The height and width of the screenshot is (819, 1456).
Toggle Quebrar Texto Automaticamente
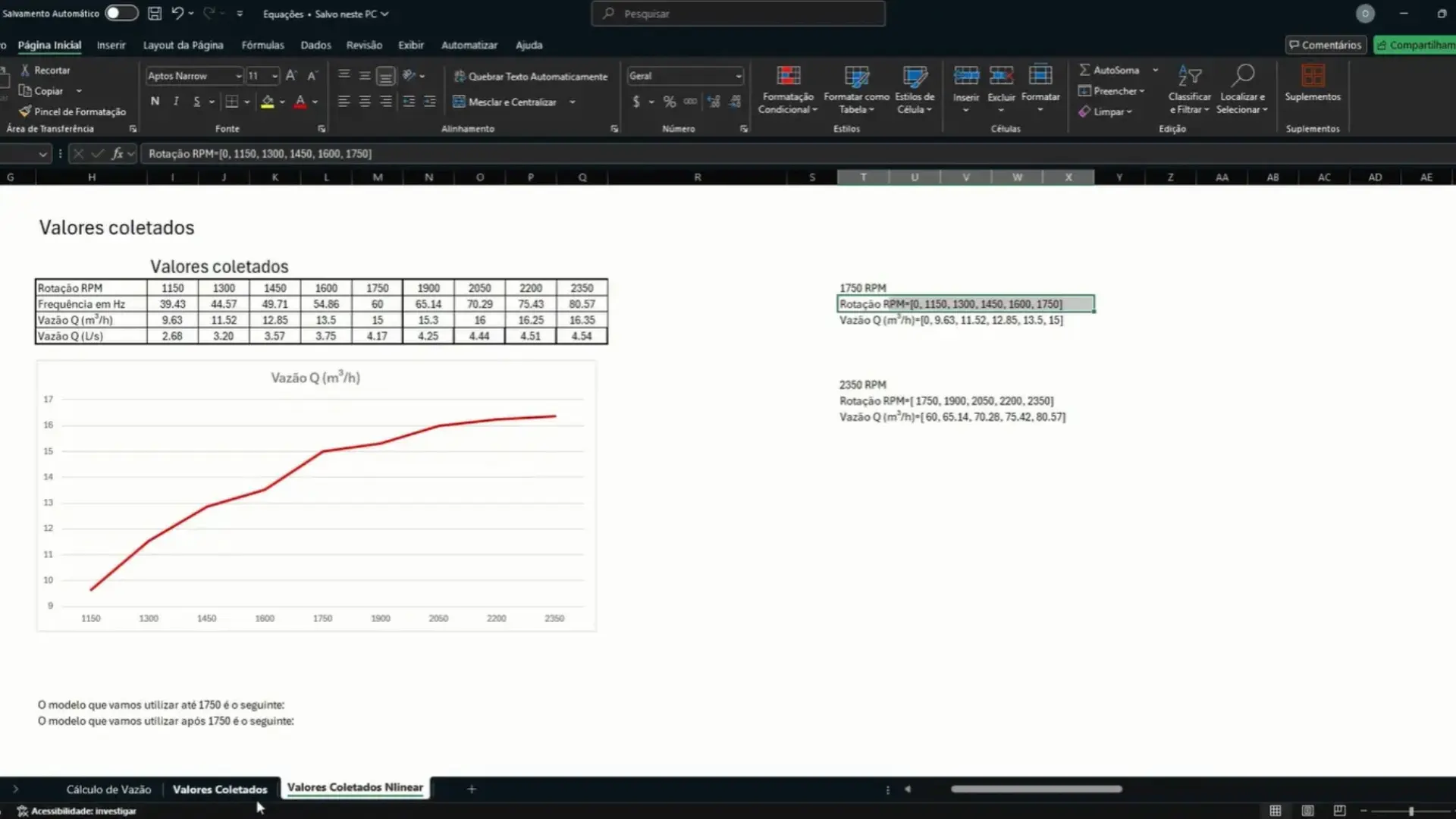531,77
